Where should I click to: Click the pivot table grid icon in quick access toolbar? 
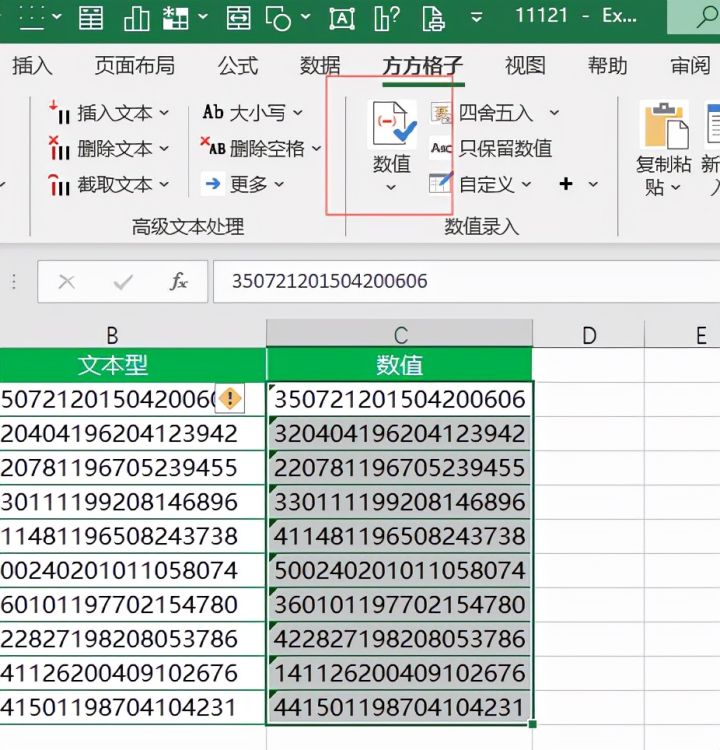tap(176, 18)
